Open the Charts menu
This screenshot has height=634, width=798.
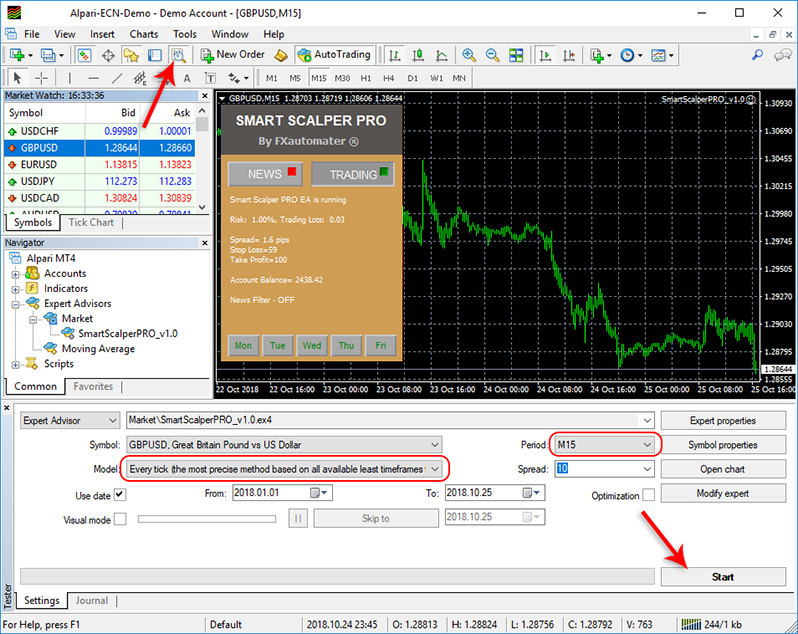[144, 34]
